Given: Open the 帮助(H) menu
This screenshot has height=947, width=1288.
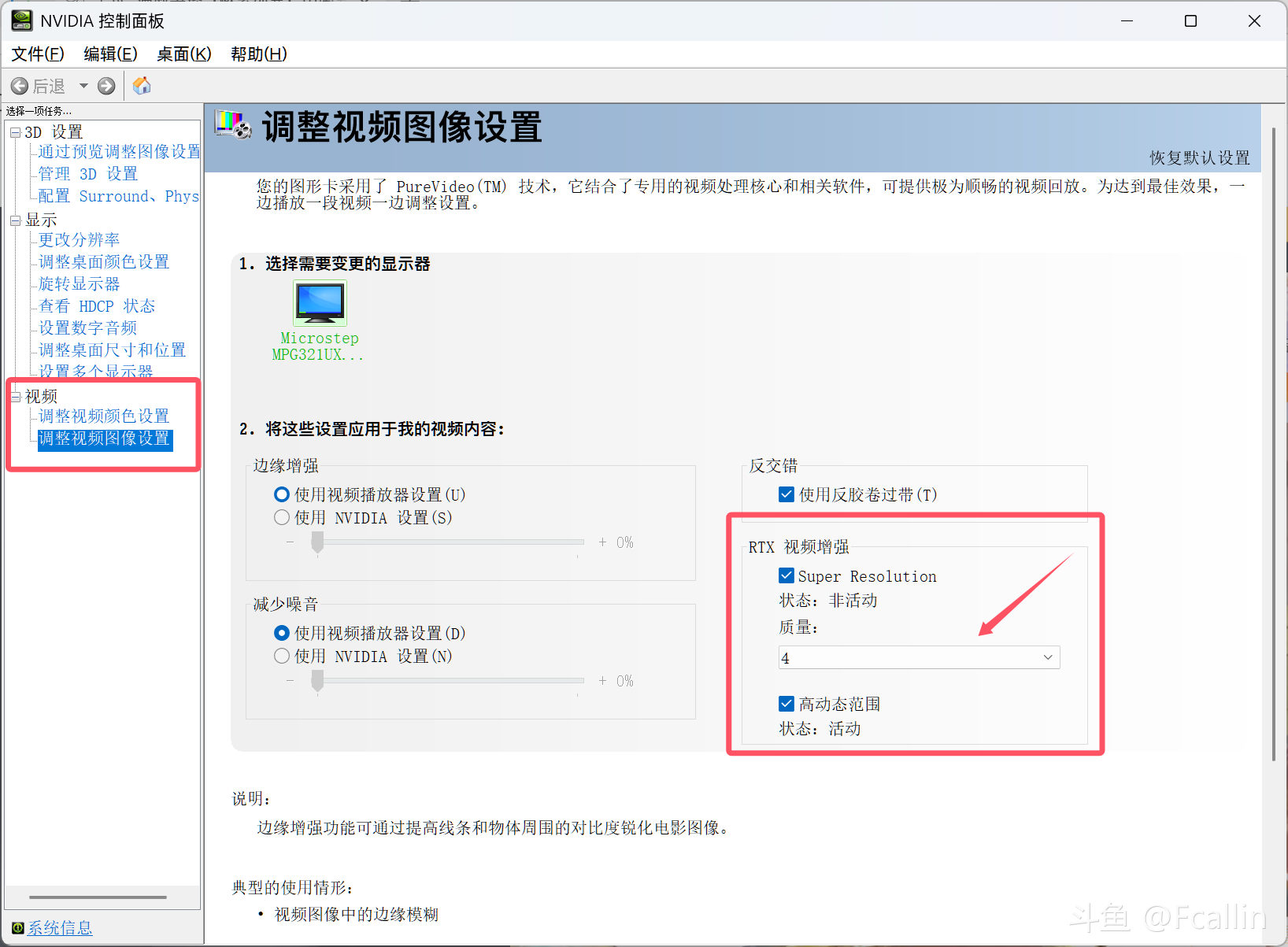Looking at the screenshot, I should 258,54.
